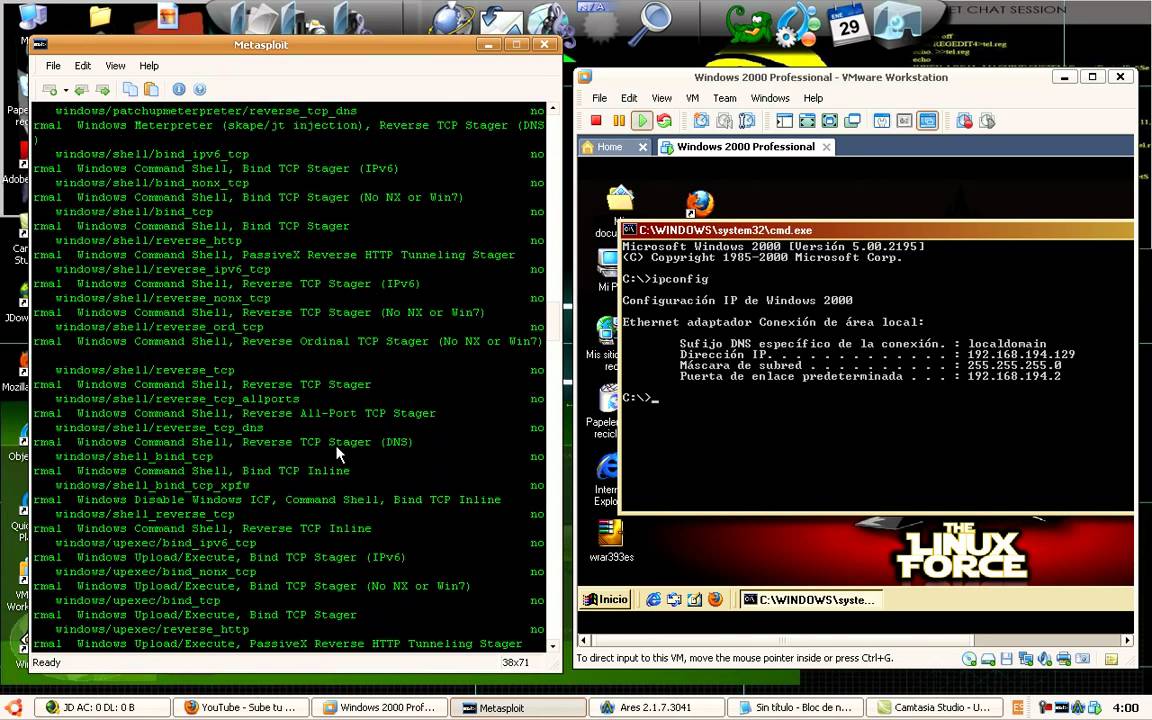Open the wrar393es installer on VM desktop
Screen dimensions: 1152x720
coord(611,540)
